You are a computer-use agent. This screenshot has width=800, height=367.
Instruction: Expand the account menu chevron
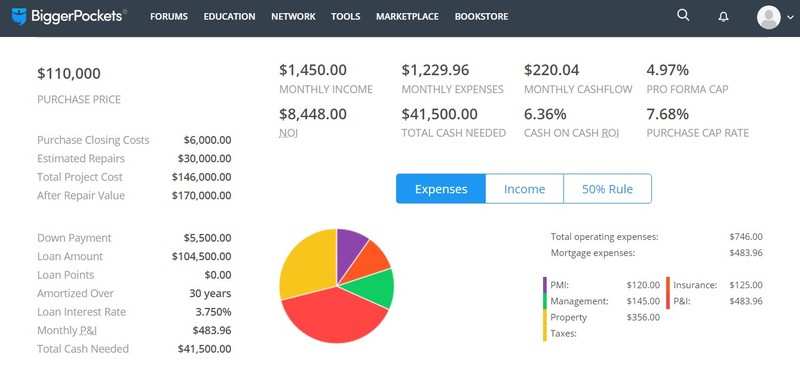[x=791, y=18]
